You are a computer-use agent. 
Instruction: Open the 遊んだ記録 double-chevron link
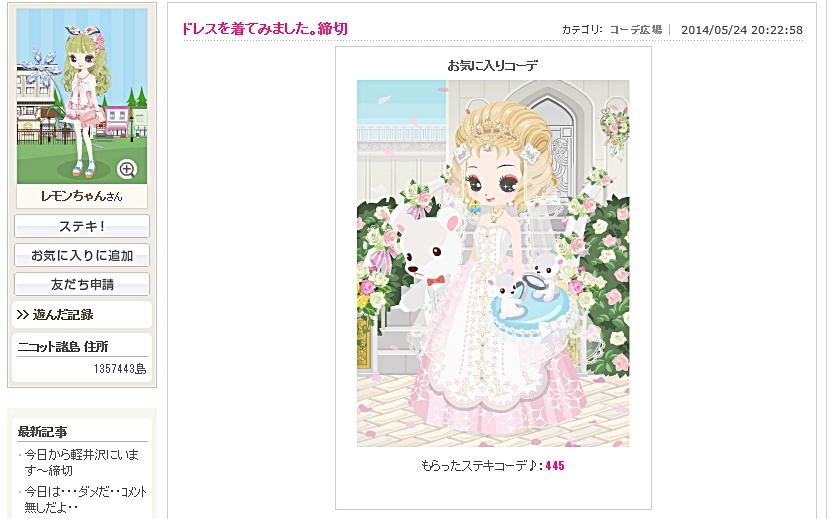55,315
